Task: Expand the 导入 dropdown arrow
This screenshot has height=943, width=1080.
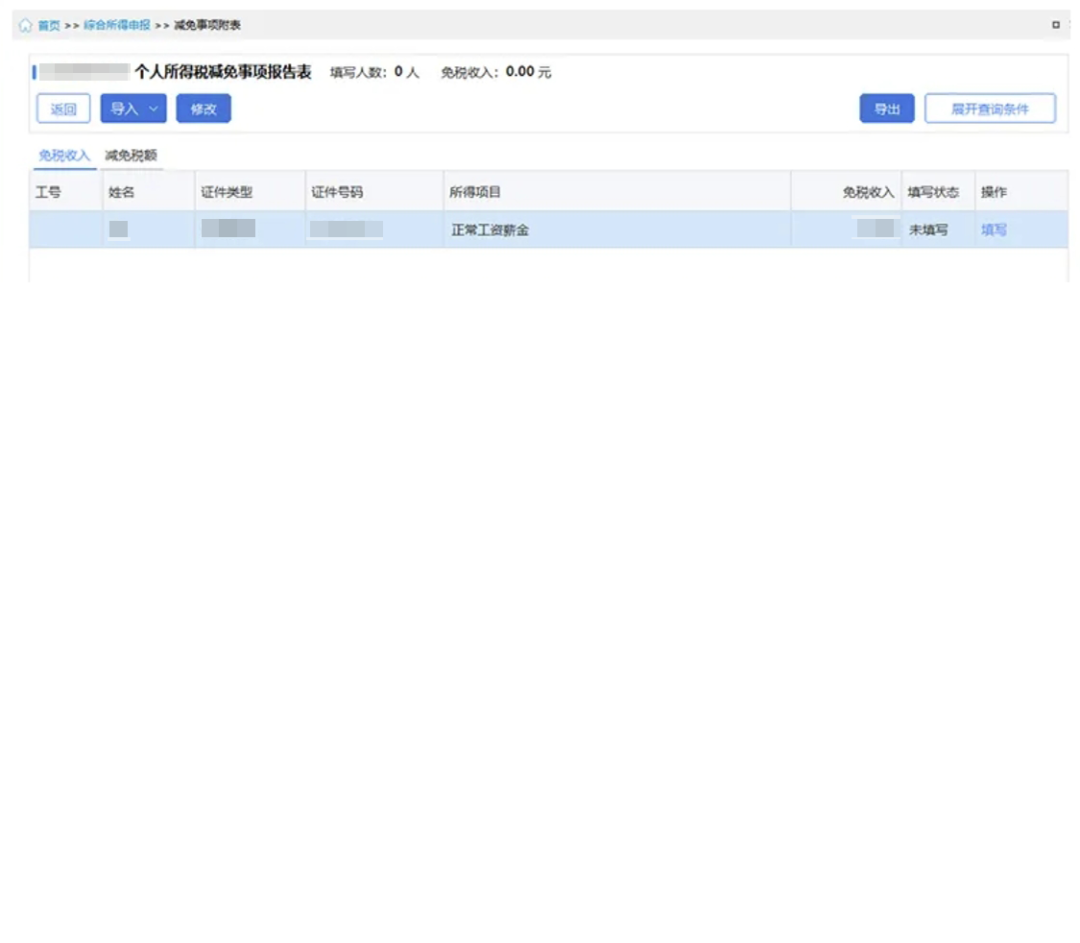Action: pos(153,109)
